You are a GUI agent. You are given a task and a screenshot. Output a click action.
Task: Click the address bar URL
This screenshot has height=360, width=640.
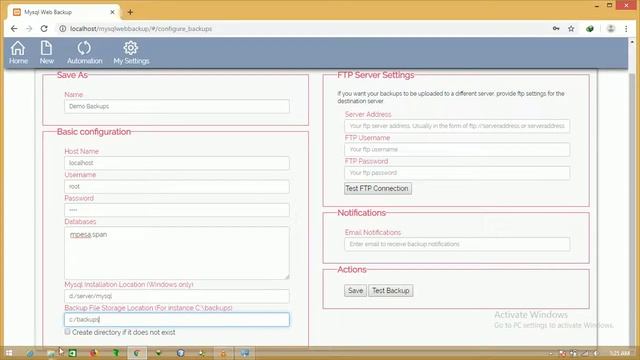[x=141, y=29]
